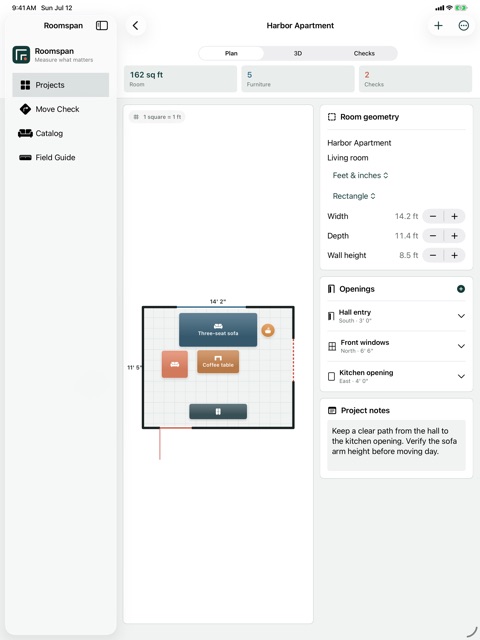
Task: Tap the Kitchen opening icon
Action: click(331, 376)
